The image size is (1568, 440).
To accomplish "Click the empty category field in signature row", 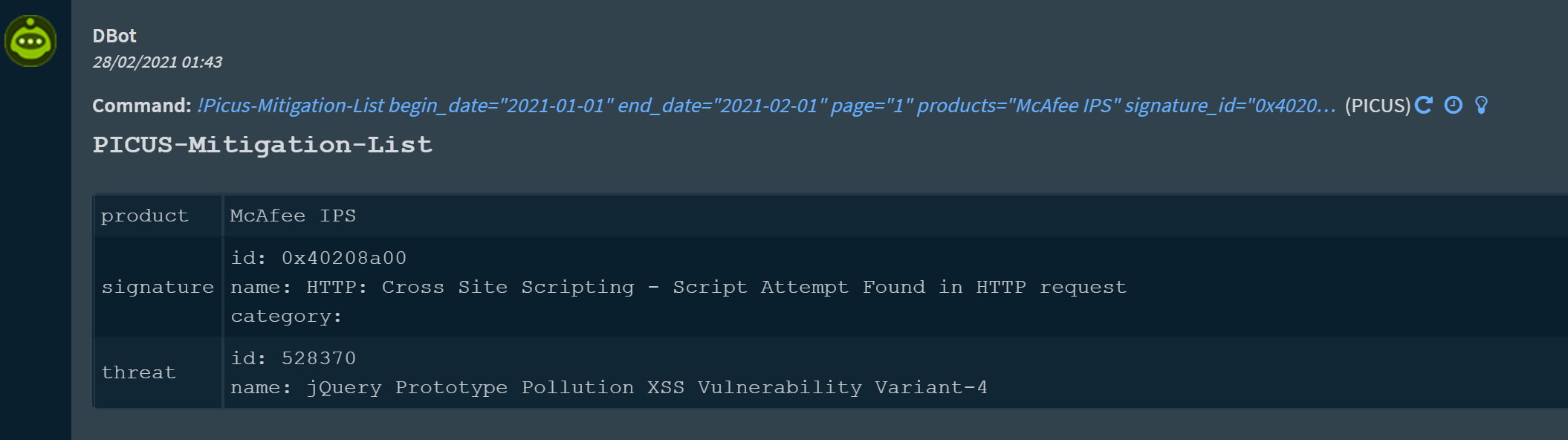I will click(286, 315).
